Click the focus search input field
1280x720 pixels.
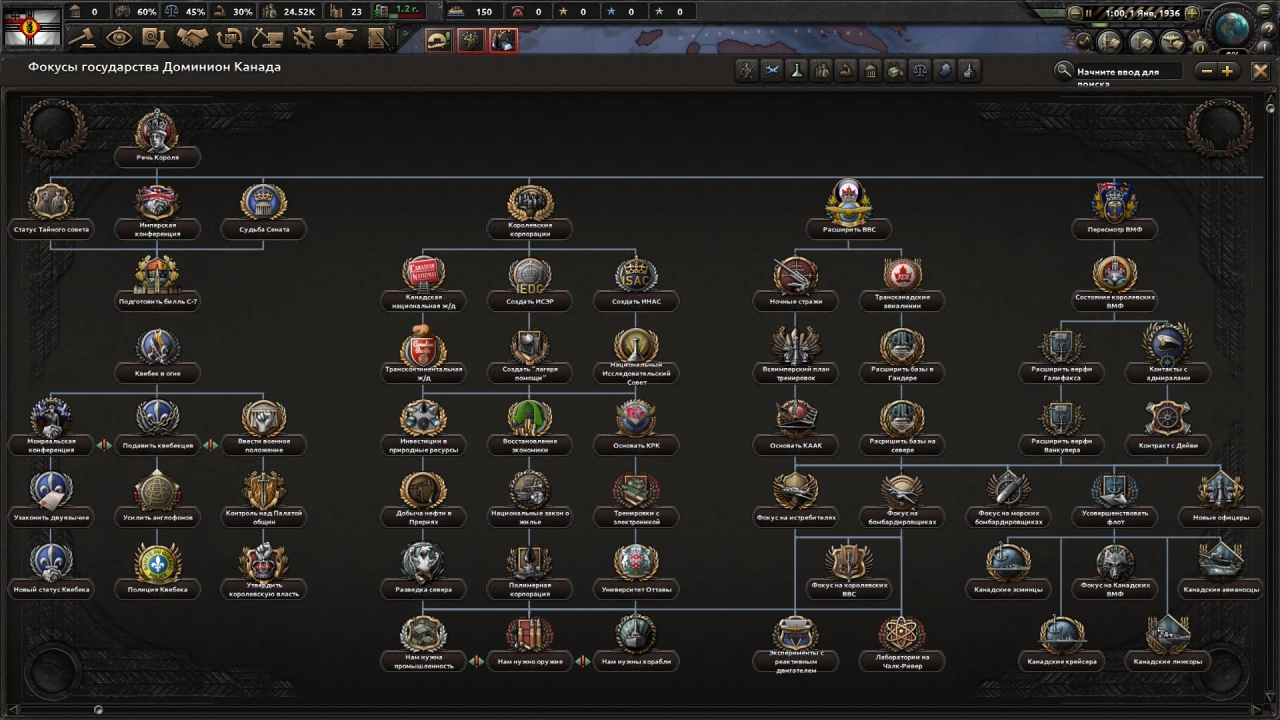1127,72
